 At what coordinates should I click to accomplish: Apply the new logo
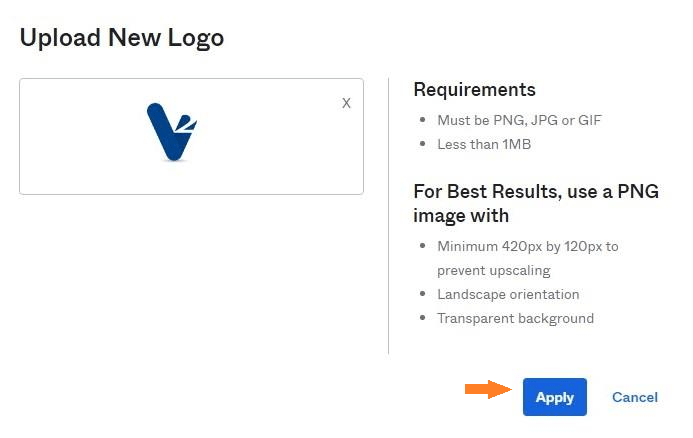coord(555,397)
